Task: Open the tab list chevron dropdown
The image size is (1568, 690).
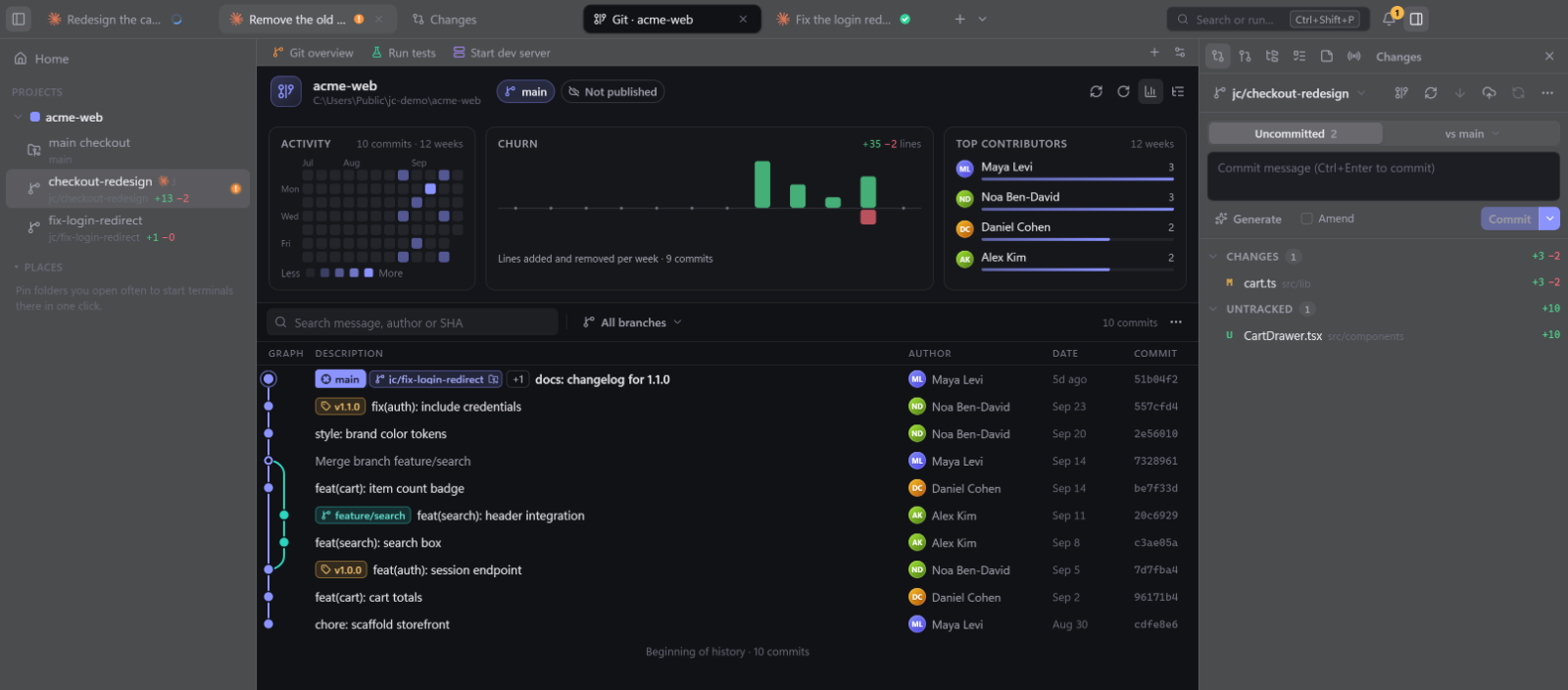Action: (x=983, y=19)
